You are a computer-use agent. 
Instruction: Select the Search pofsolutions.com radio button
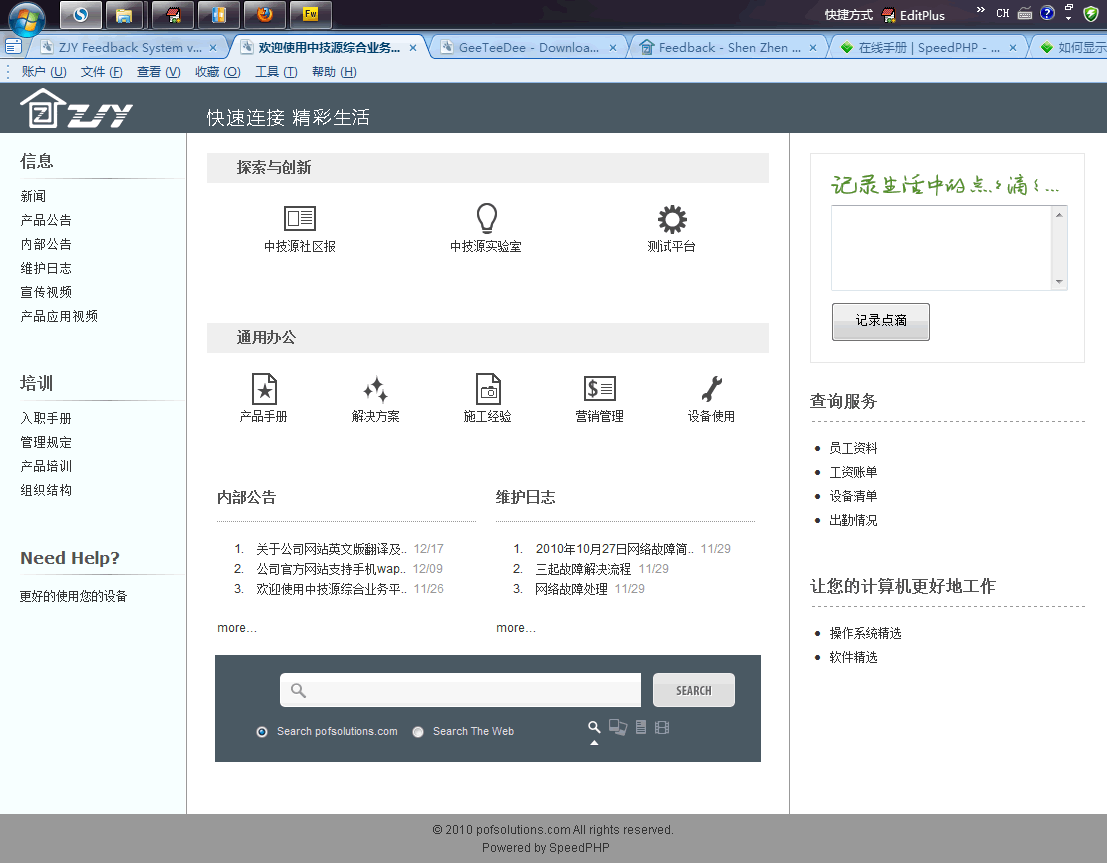(x=262, y=732)
